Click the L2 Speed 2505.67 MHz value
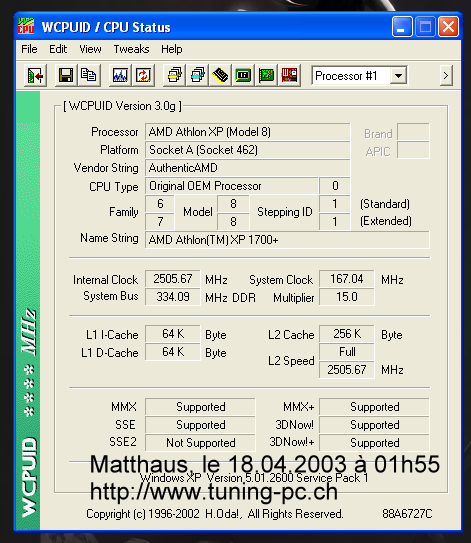The image size is (471, 543). [x=347, y=370]
